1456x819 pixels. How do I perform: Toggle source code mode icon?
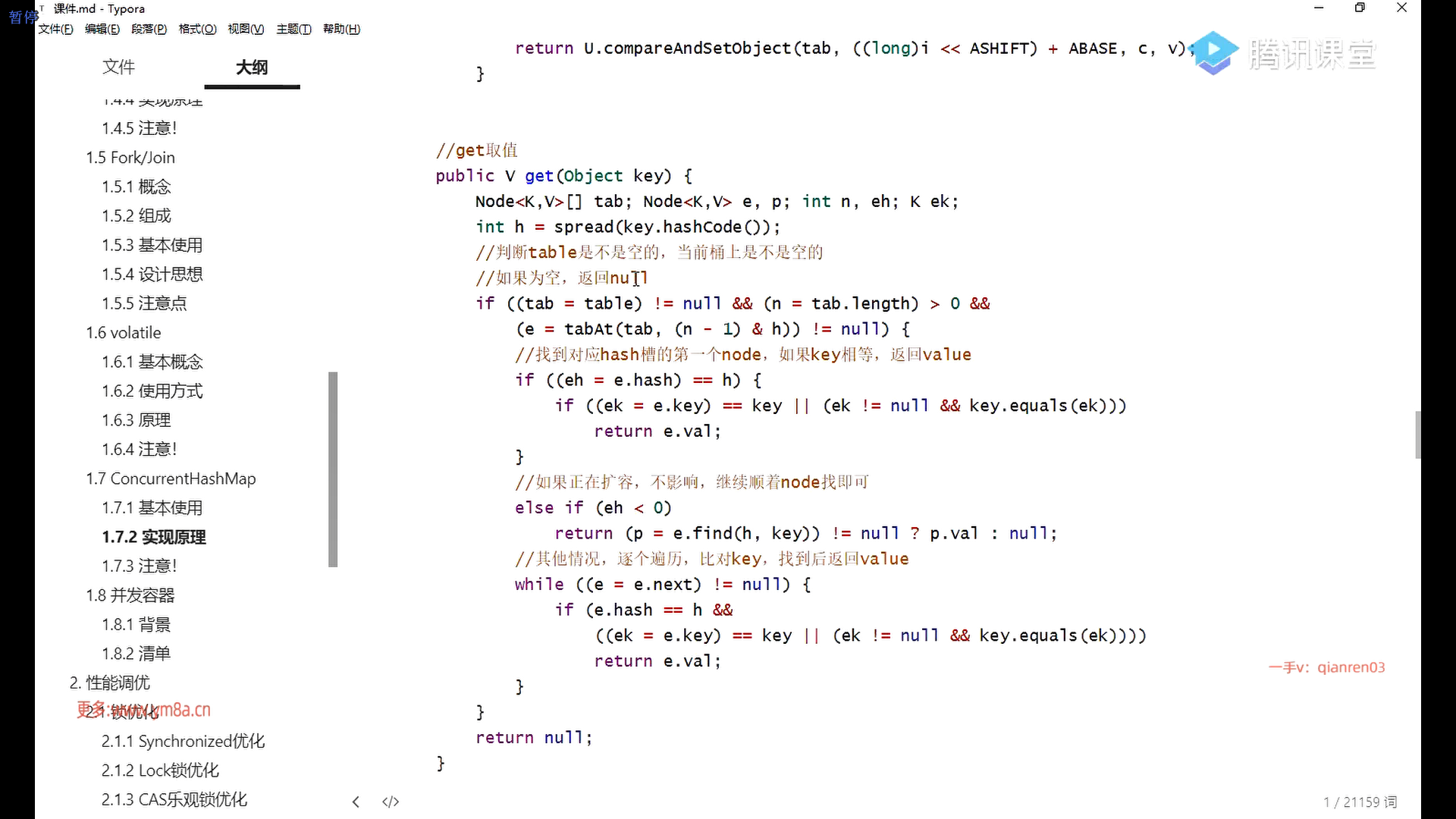(x=391, y=802)
